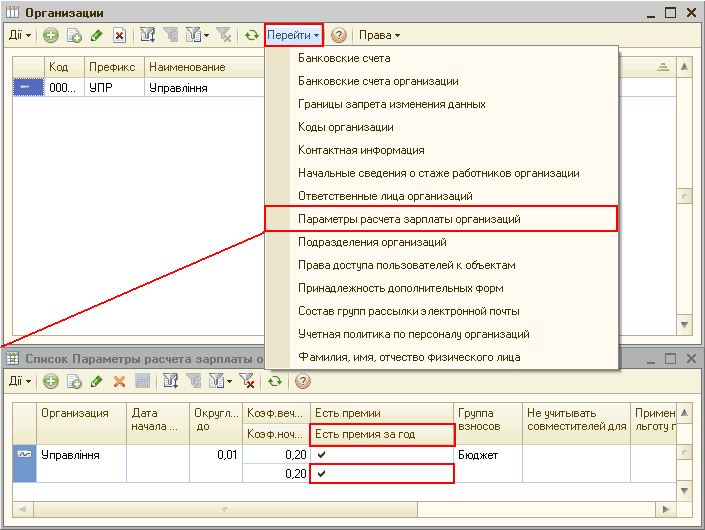Click the Перейти button in the toolbar
The image size is (705, 530).
[x=293, y=36]
